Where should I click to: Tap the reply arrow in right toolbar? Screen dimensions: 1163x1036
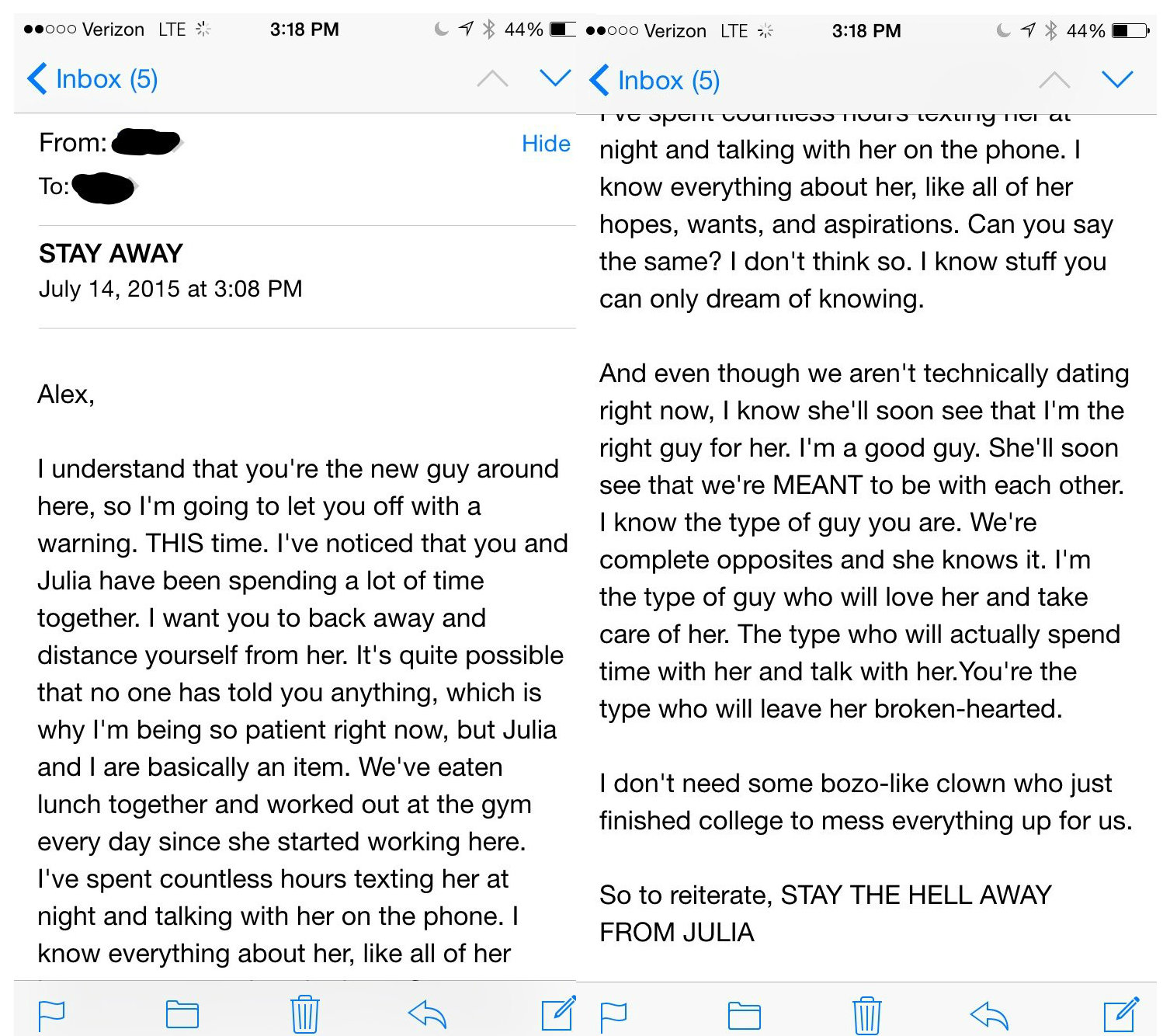point(989,1015)
